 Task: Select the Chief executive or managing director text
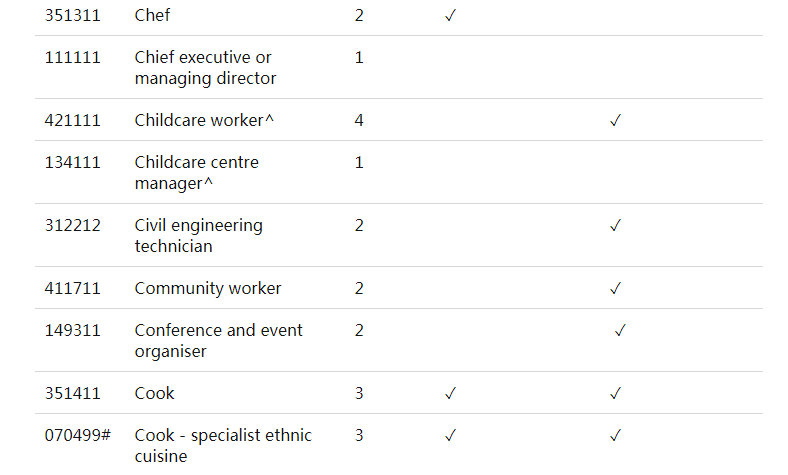pos(205,68)
